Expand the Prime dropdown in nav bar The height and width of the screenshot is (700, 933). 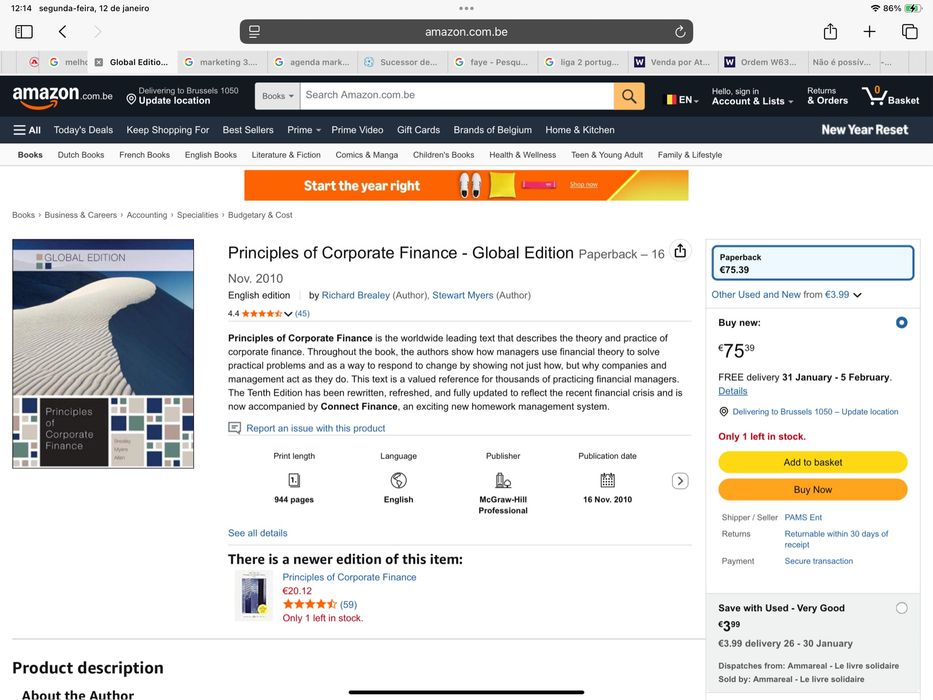pyautogui.click(x=304, y=130)
